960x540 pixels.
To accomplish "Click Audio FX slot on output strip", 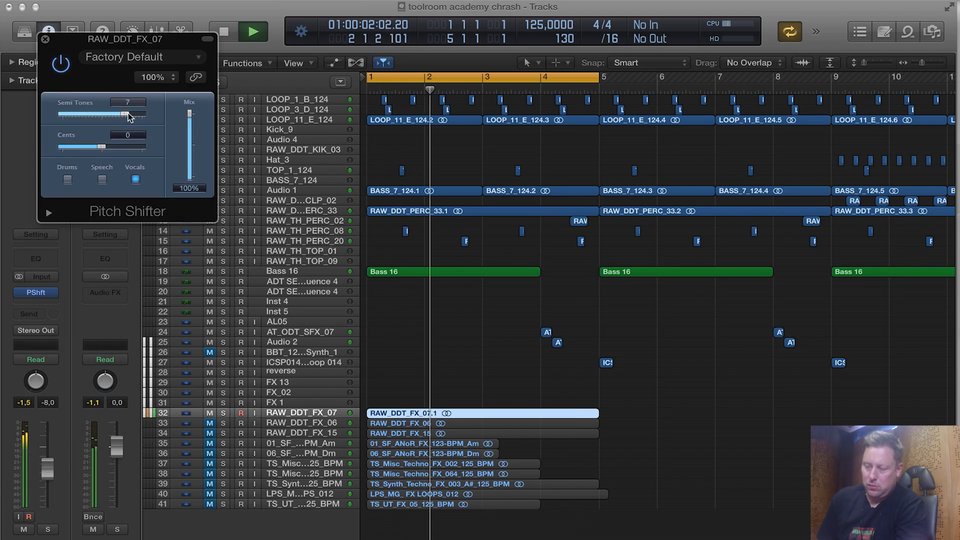I will coord(105,293).
